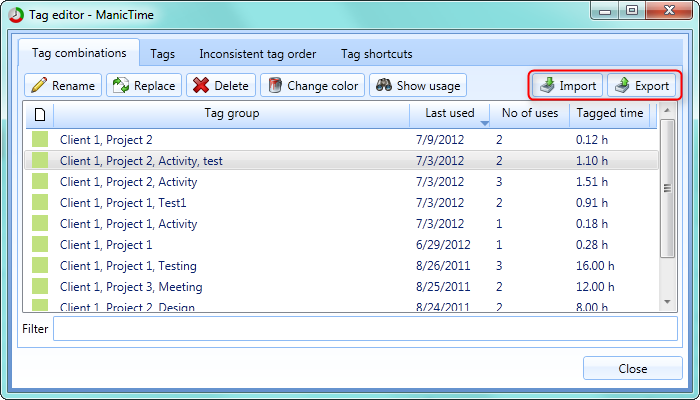Click the date 6/29/2012
This screenshot has height=400, width=700.
click(x=443, y=245)
